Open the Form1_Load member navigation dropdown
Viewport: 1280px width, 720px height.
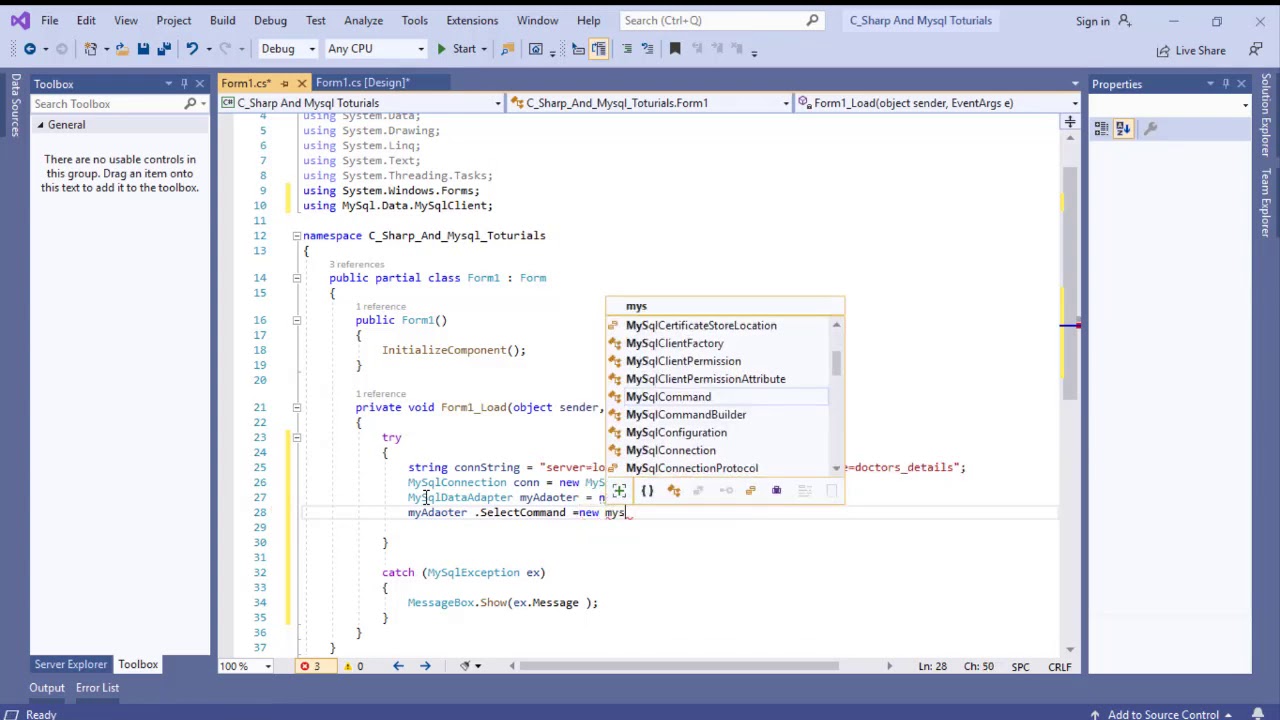point(938,103)
